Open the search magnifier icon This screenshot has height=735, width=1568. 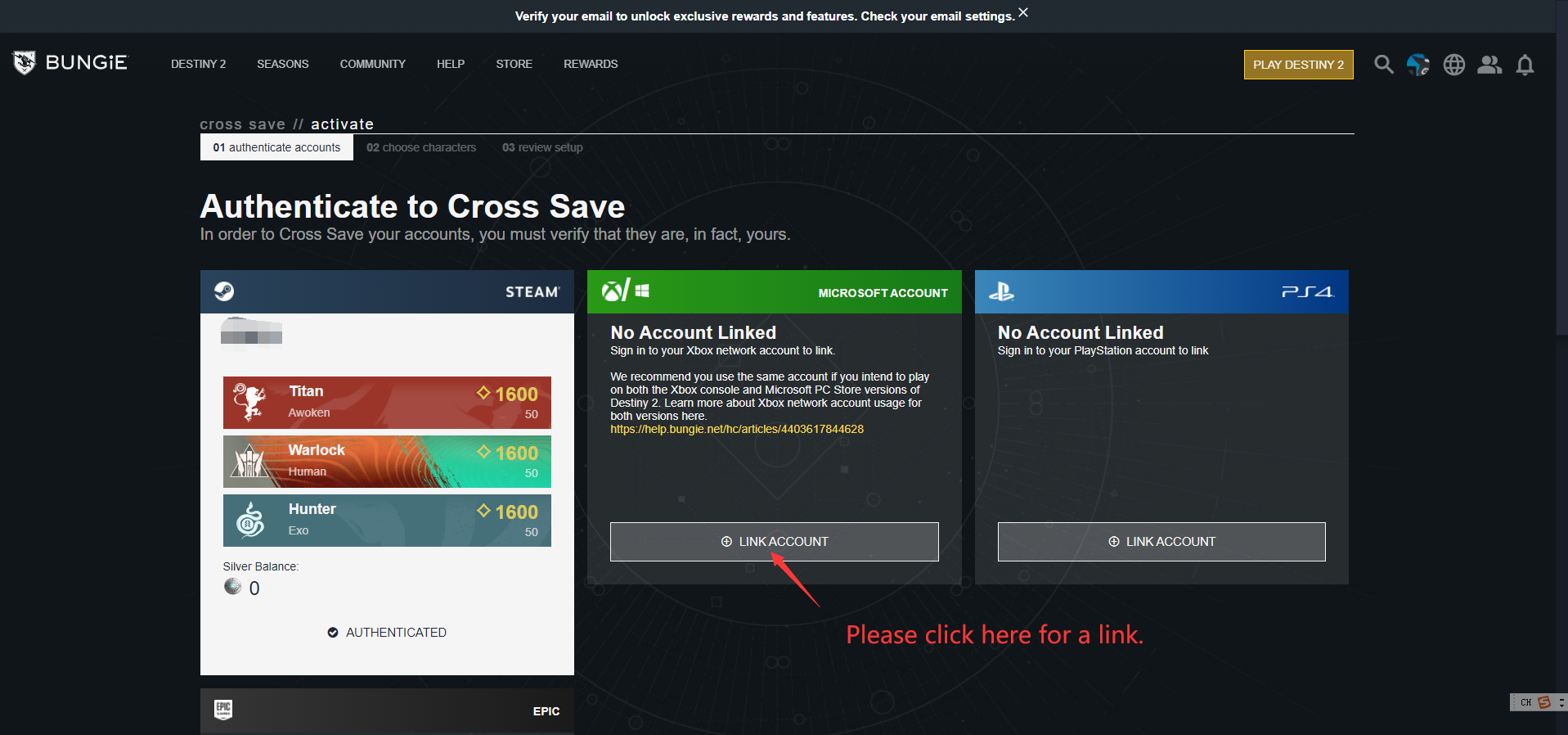[x=1383, y=65]
